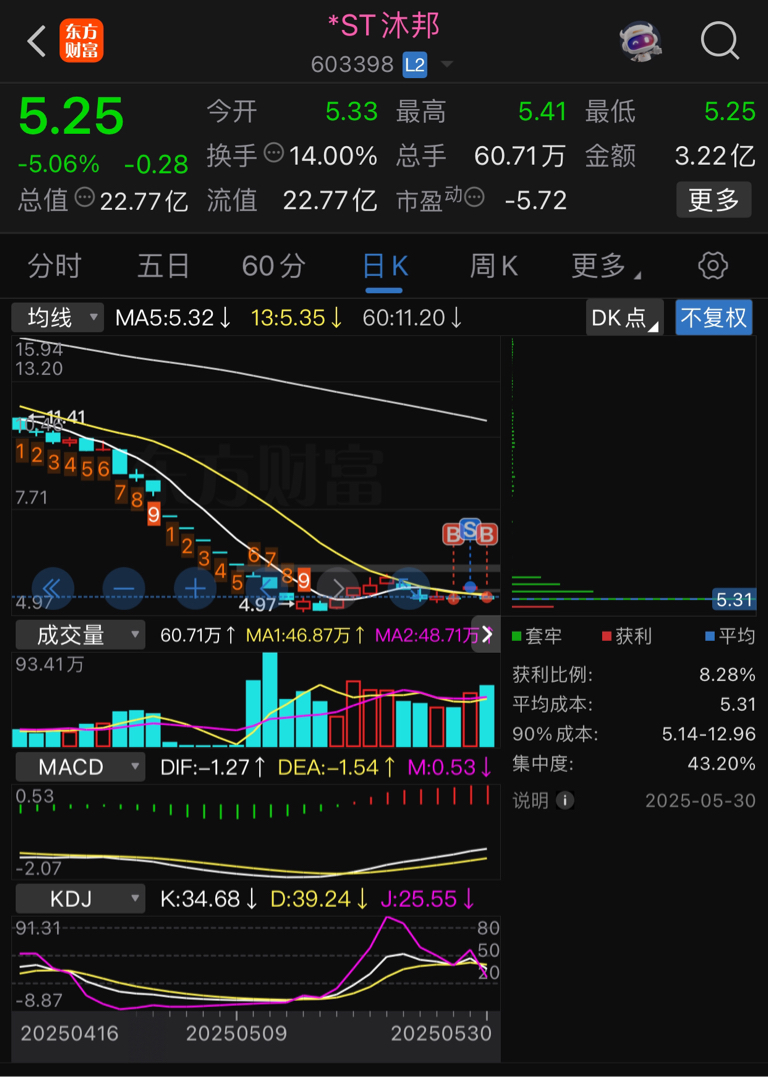Tap the rightmost B buy signal marker
Image resolution: width=768 pixels, height=1077 pixels.
486,534
